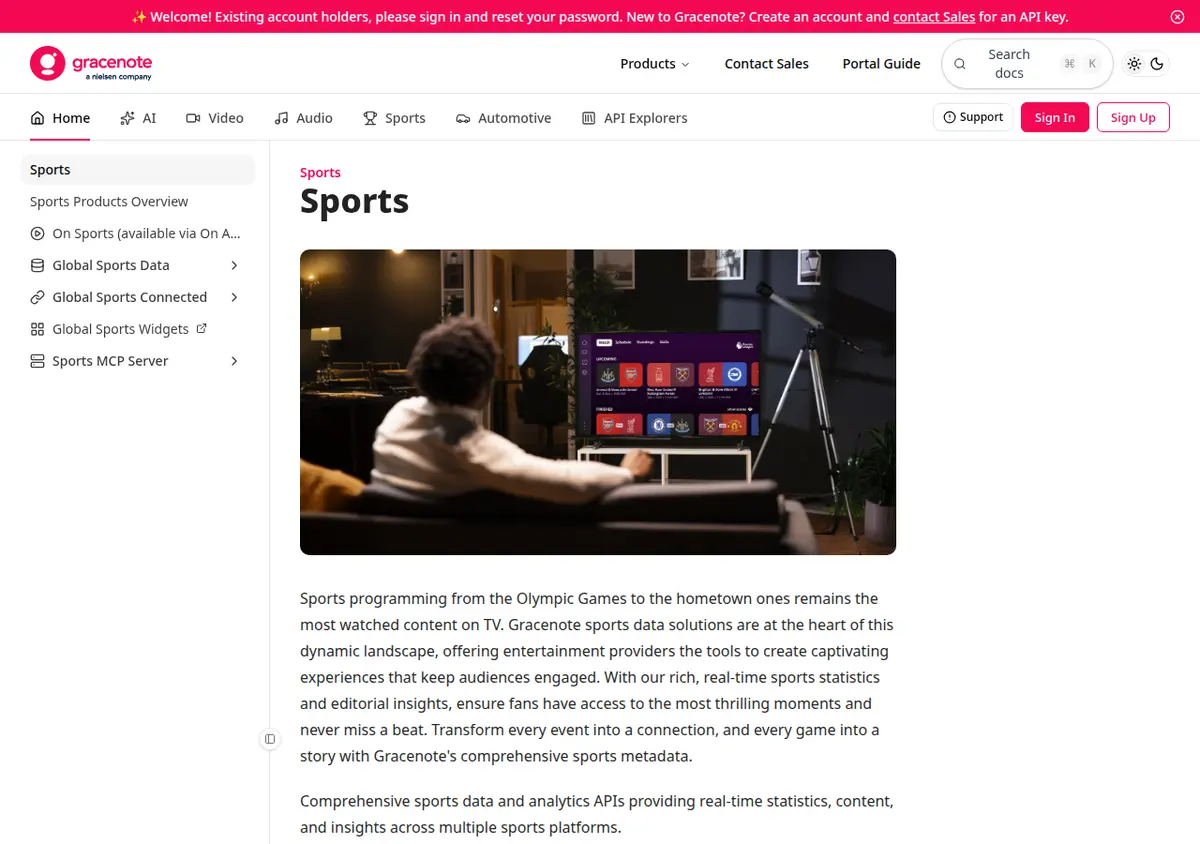The width and height of the screenshot is (1200, 844).
Task: Expand the Sports MCP Server chevron
Action: click(x=234, y=362)
